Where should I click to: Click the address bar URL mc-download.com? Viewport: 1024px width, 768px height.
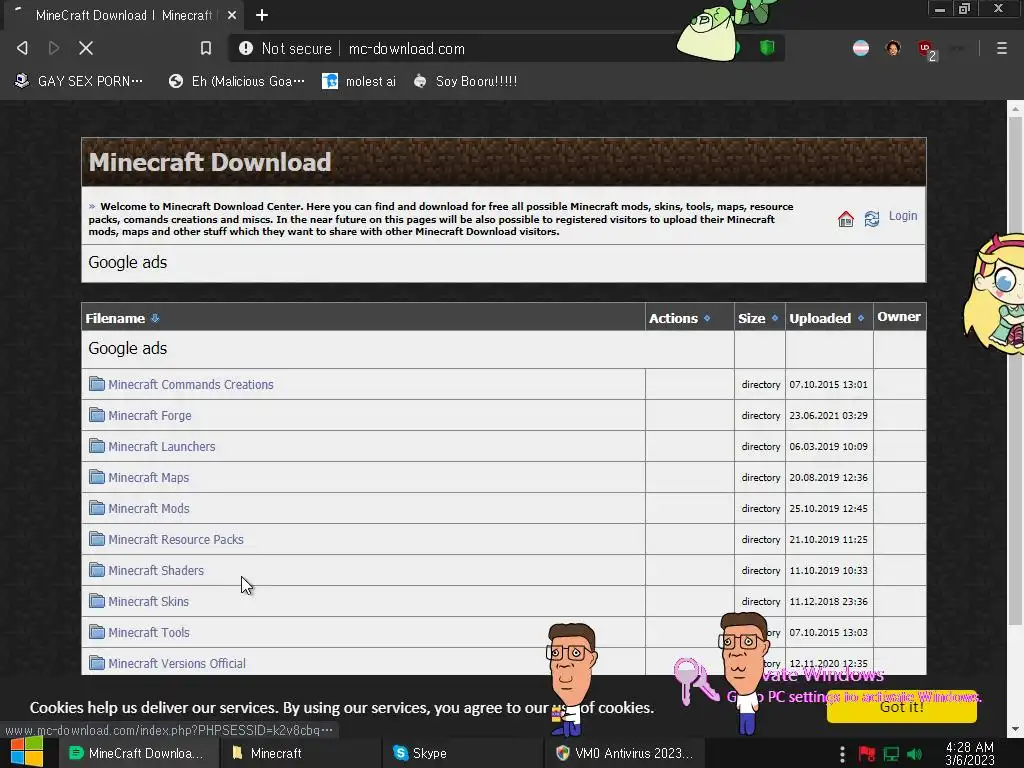coord(406,48)
